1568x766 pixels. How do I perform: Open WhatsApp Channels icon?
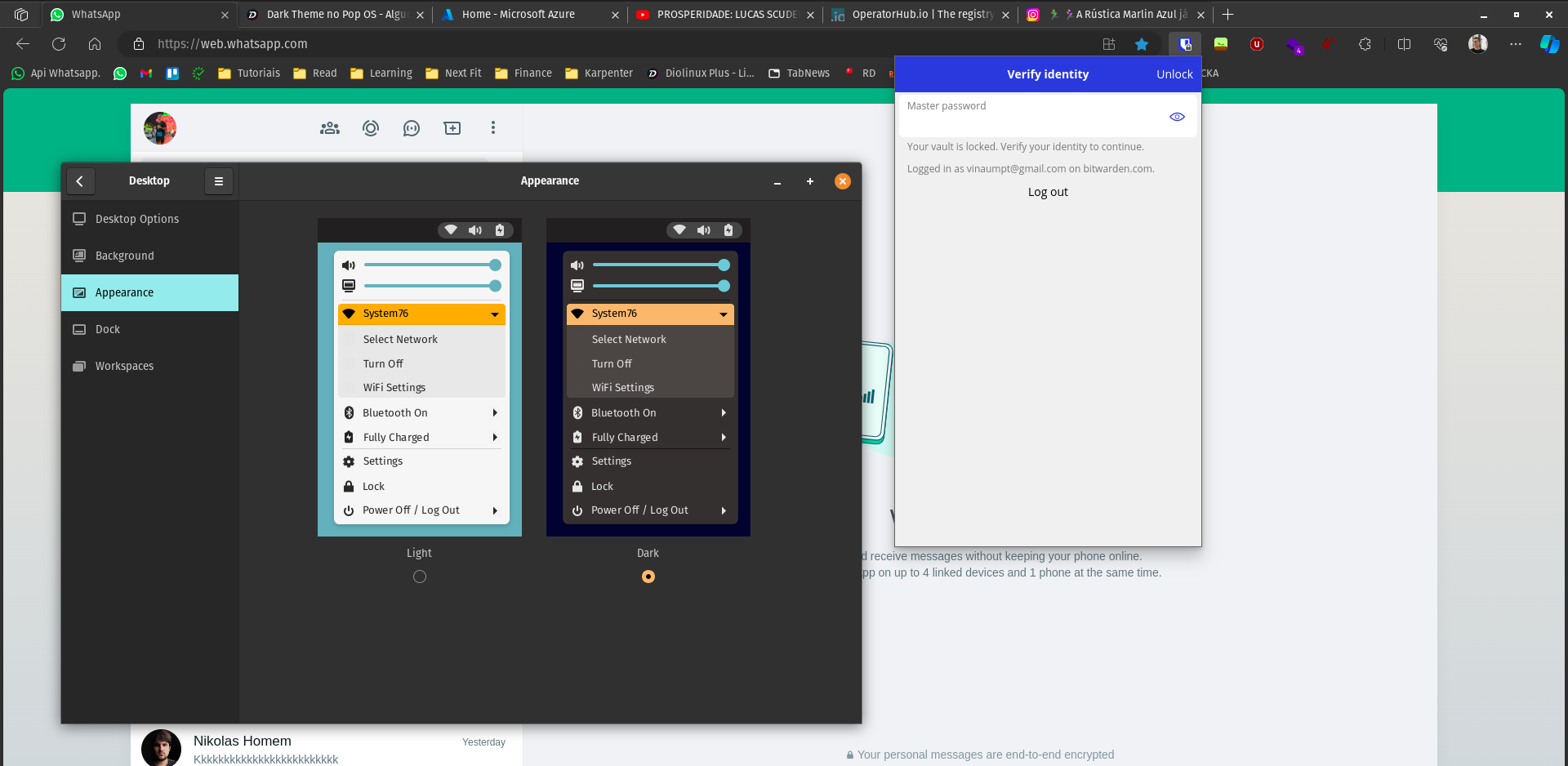coord(412,128)
